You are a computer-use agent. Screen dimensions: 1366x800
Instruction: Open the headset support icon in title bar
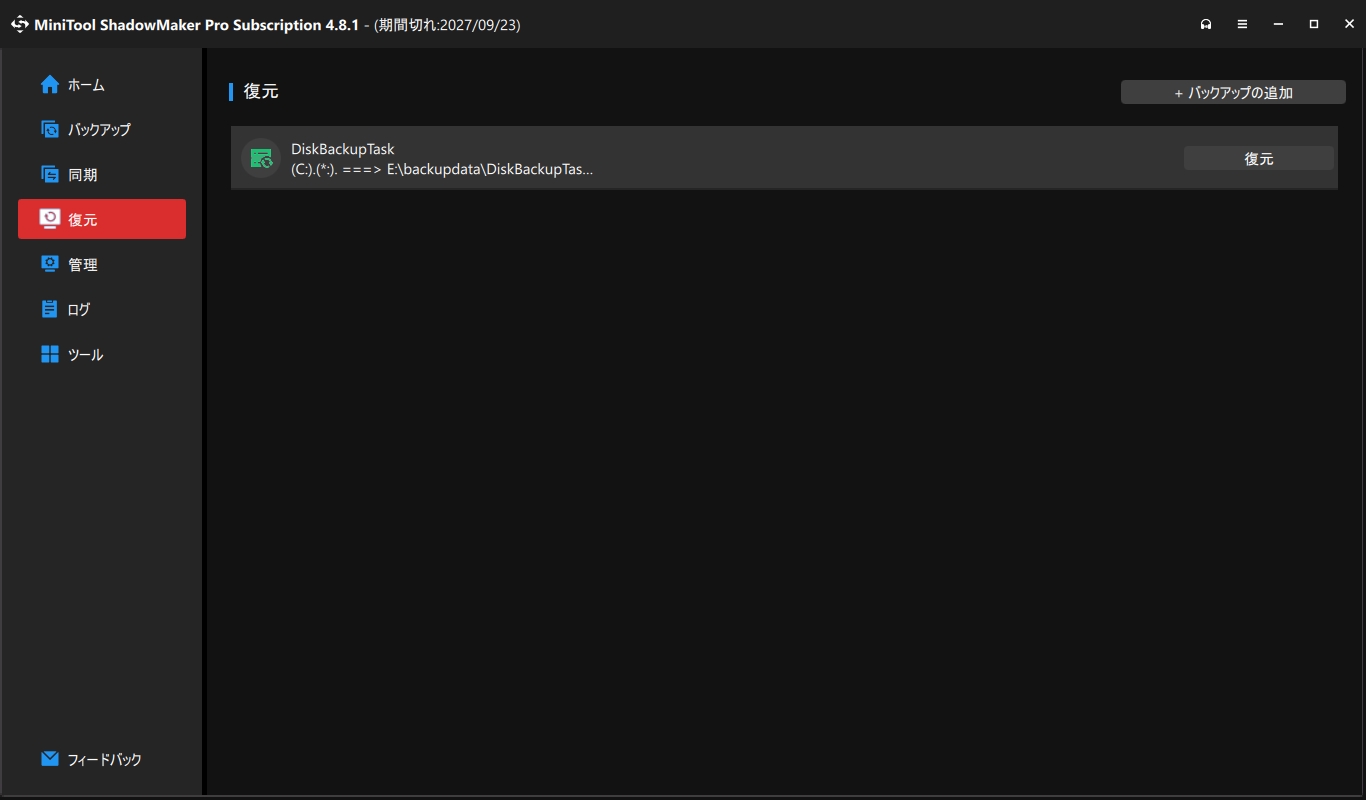pyautogui.click(x=1206, y=24)
